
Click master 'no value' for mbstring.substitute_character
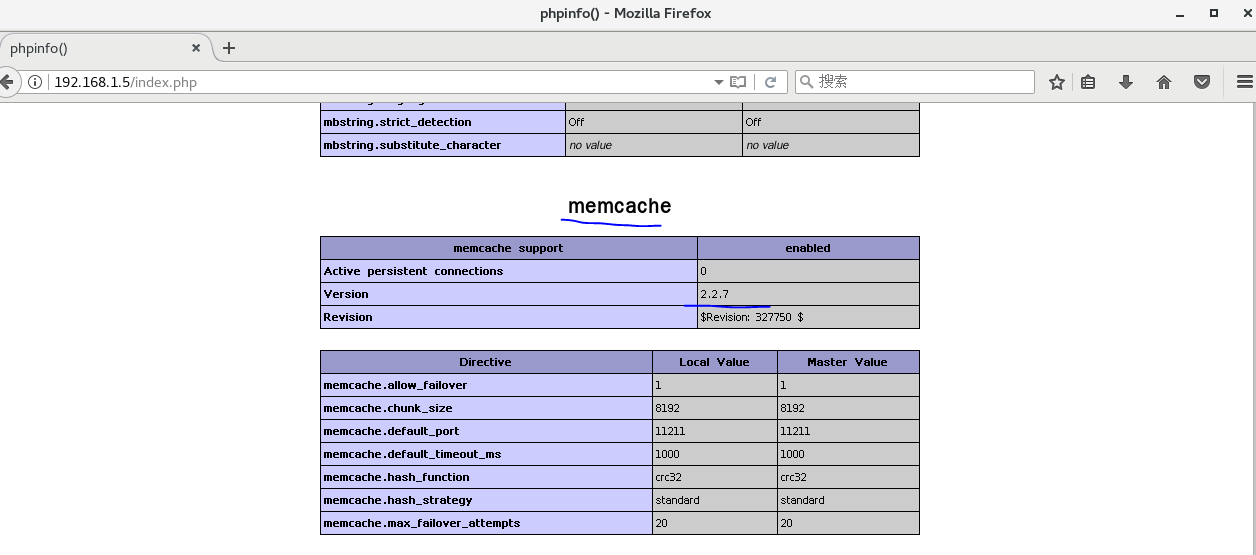click(767, 145)
